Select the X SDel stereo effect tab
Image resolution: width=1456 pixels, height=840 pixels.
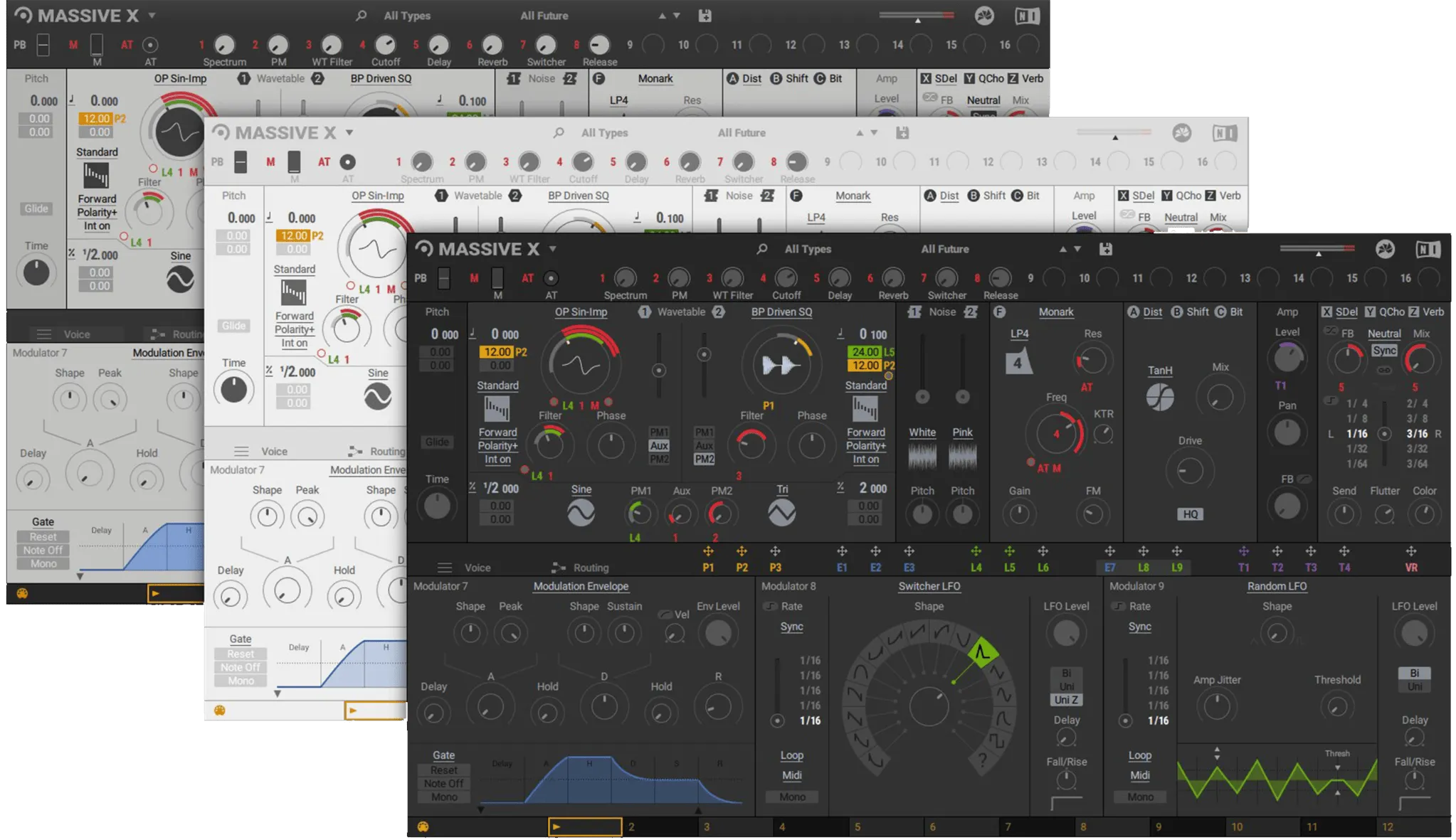1339,312
